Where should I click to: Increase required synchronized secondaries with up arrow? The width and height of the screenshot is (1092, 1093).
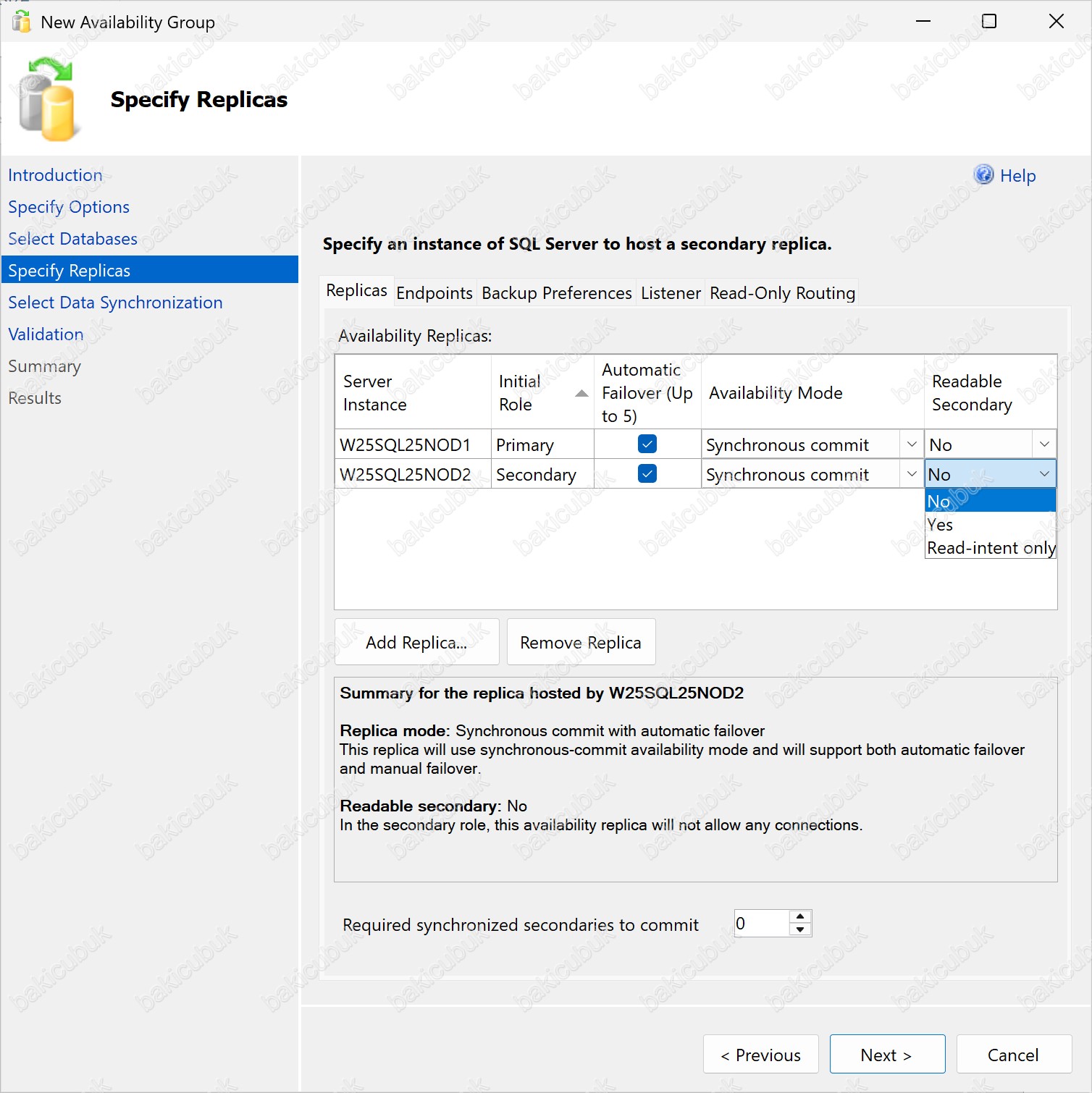[800, 916]
